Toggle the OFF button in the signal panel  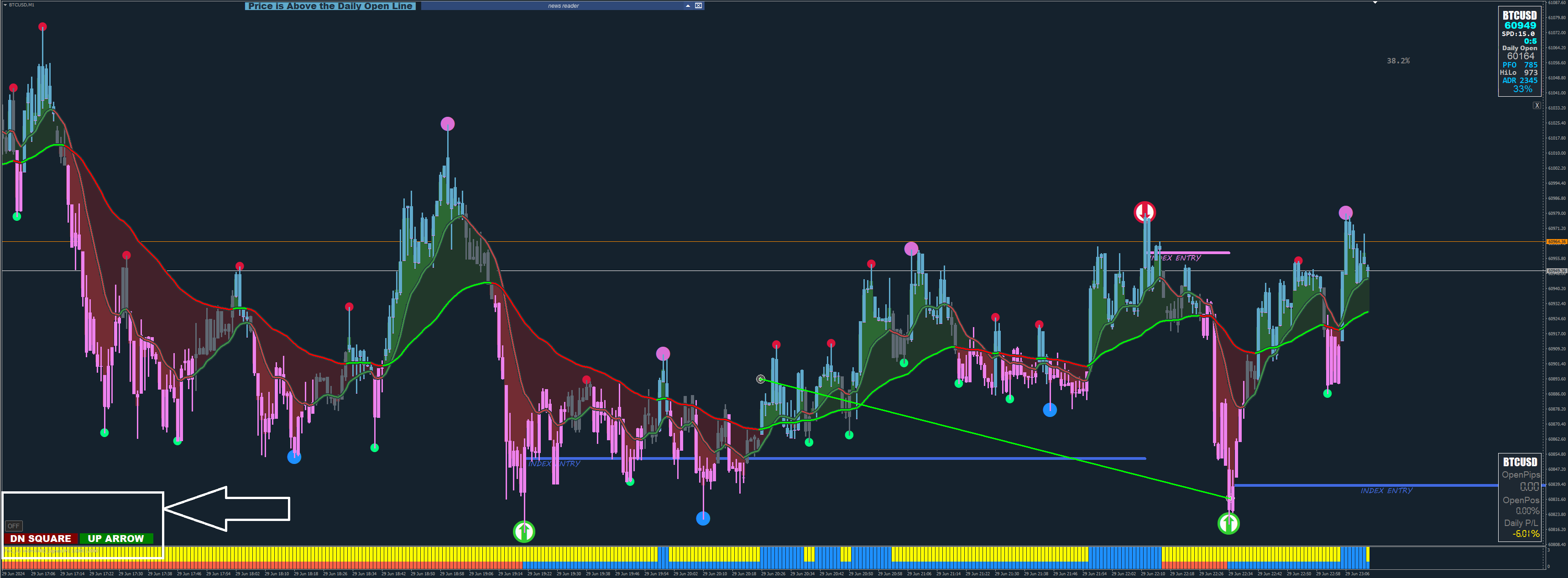[x=13, y=526]
